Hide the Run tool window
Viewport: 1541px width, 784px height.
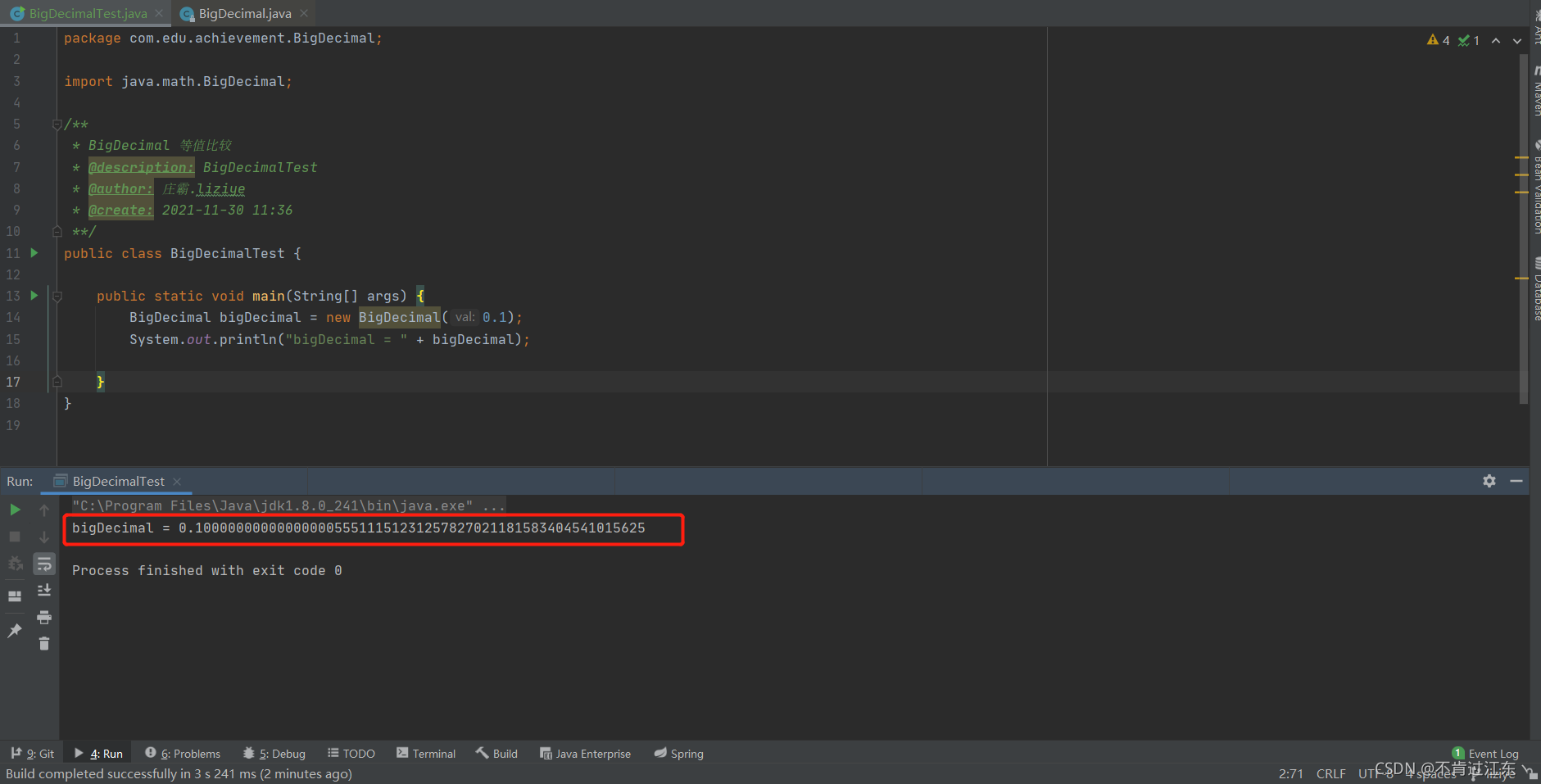1516,481
